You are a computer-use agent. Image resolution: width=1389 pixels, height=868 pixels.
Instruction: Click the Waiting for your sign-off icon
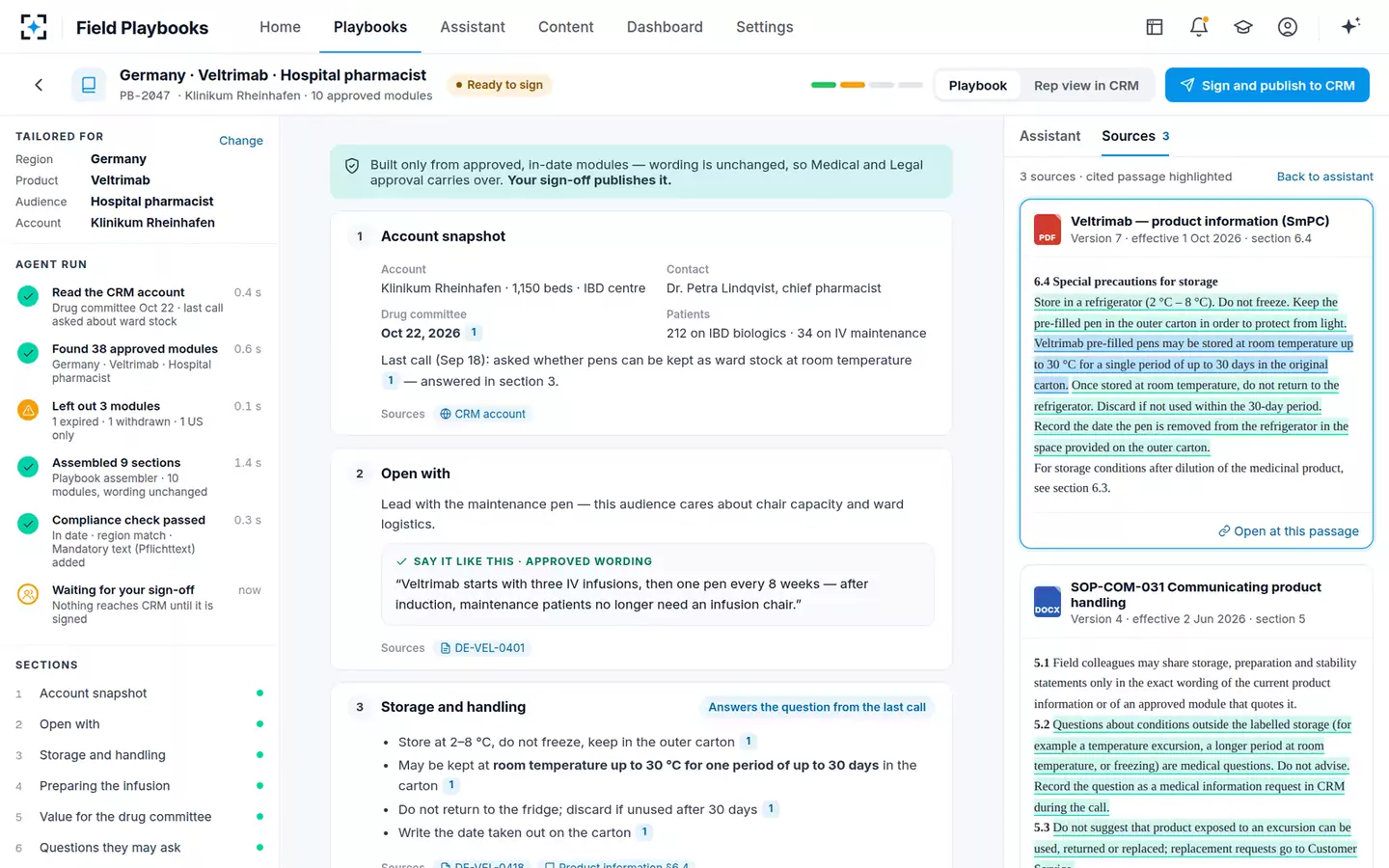(28, 594)
